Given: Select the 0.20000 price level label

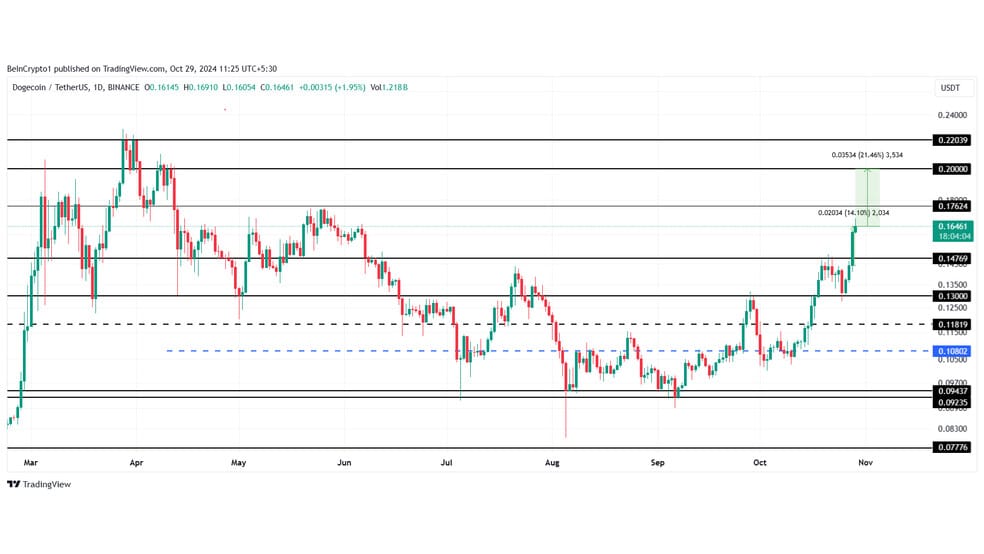Looking at the screenshot, I should click(x=952, y=169).
